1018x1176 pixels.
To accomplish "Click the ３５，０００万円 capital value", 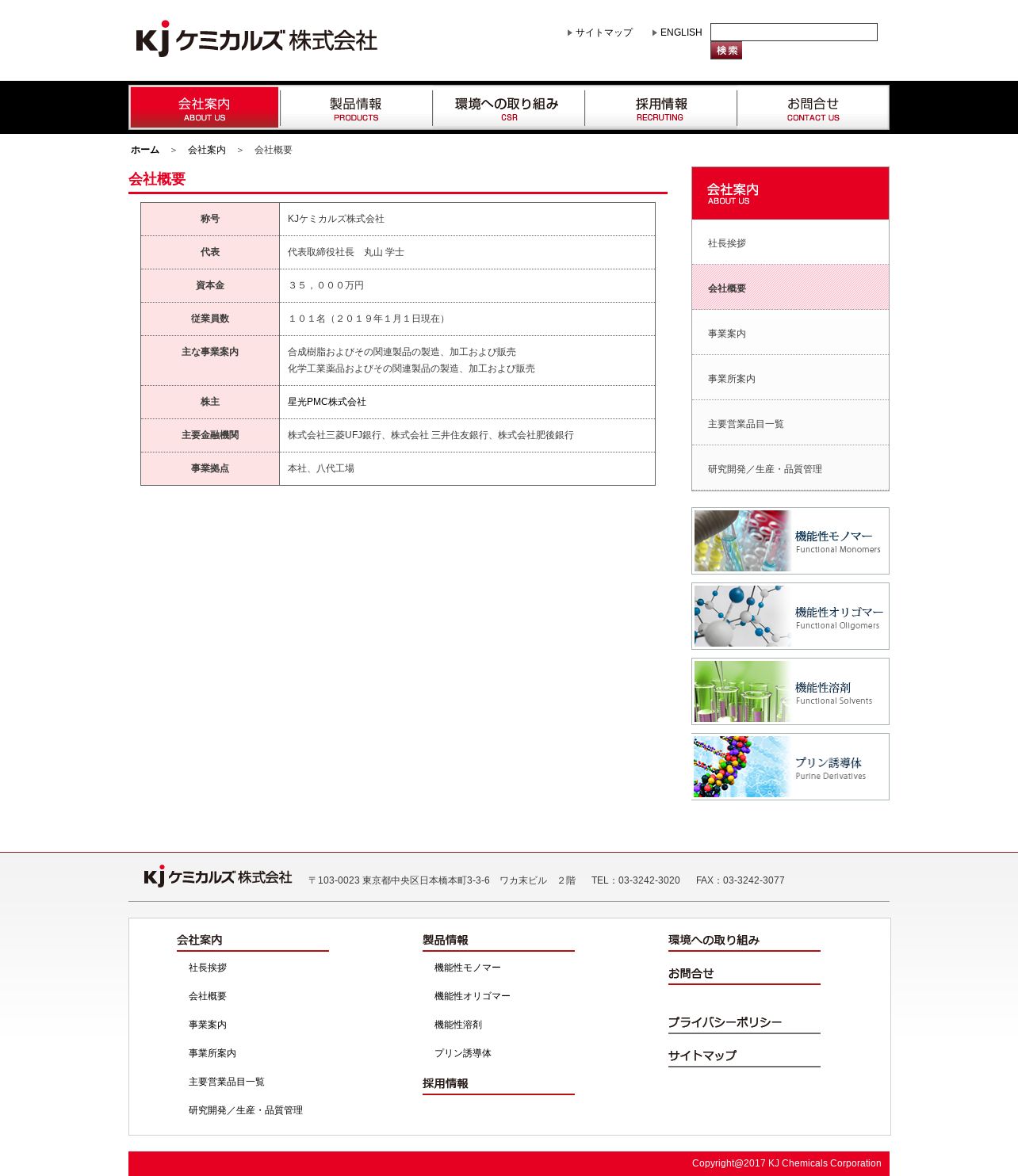I will click(x=326, y=285).
